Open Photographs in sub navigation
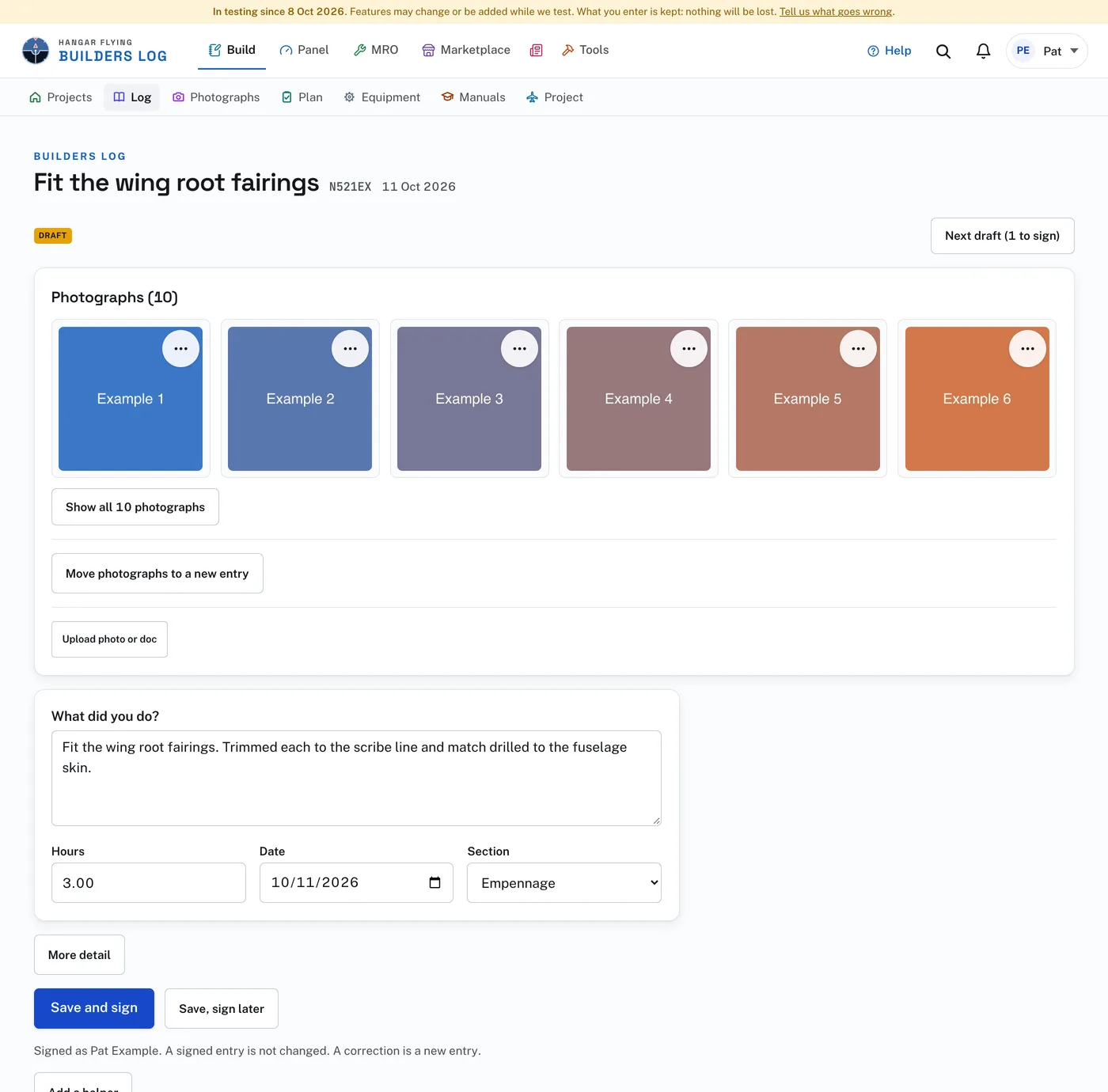Screen dimensions: 1108x1092 (x=216, y=97)
